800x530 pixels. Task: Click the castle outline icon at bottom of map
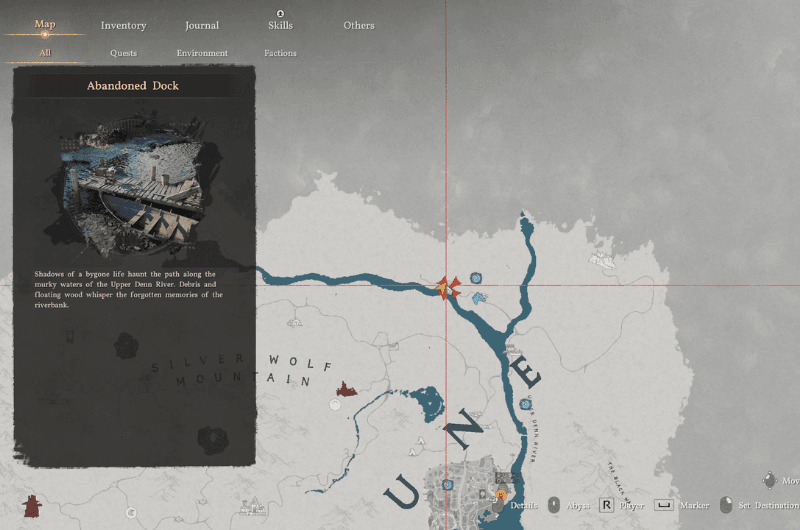pyautogui.click(x=253, y=507)
